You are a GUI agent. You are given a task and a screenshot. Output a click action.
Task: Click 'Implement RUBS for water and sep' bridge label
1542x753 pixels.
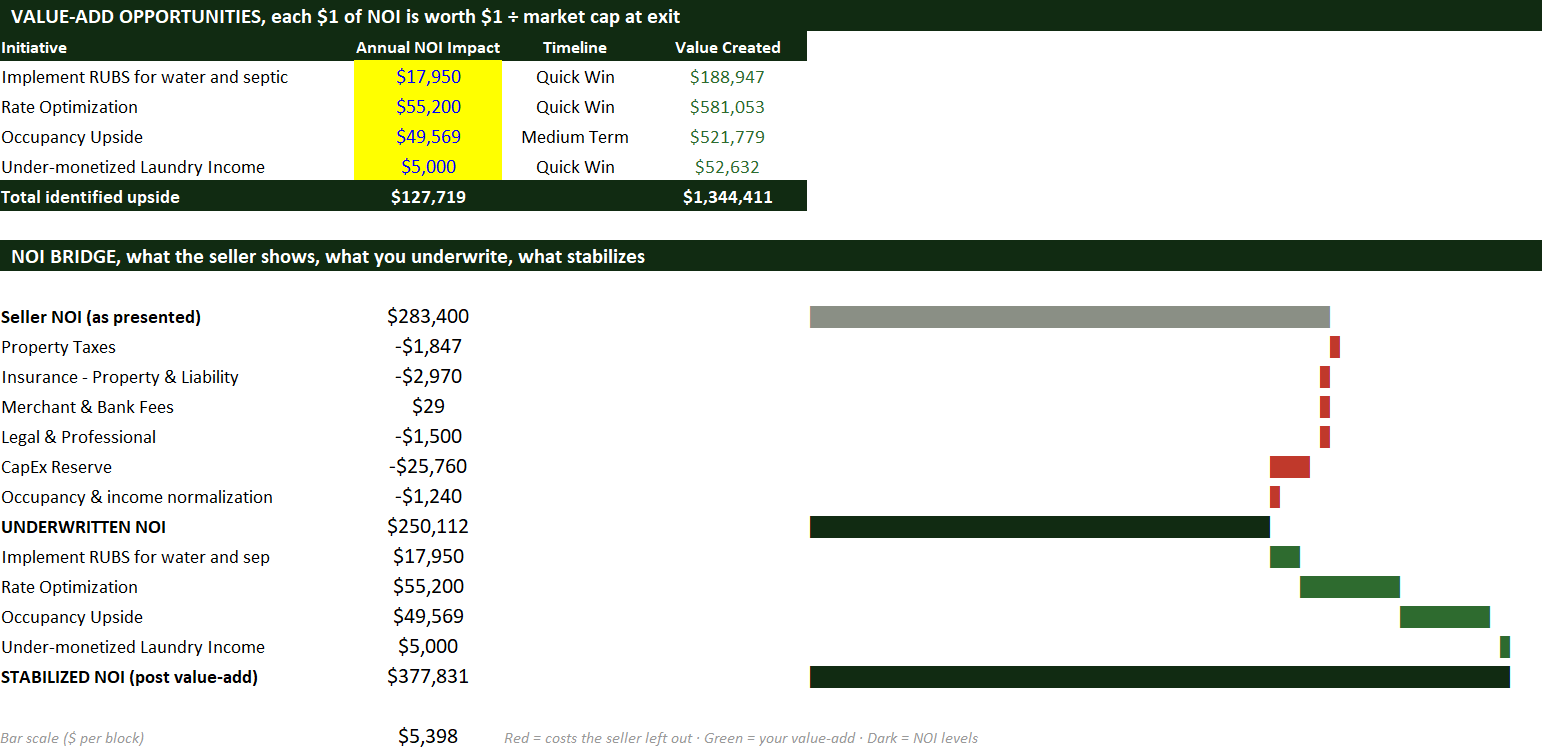coord(136,557)
